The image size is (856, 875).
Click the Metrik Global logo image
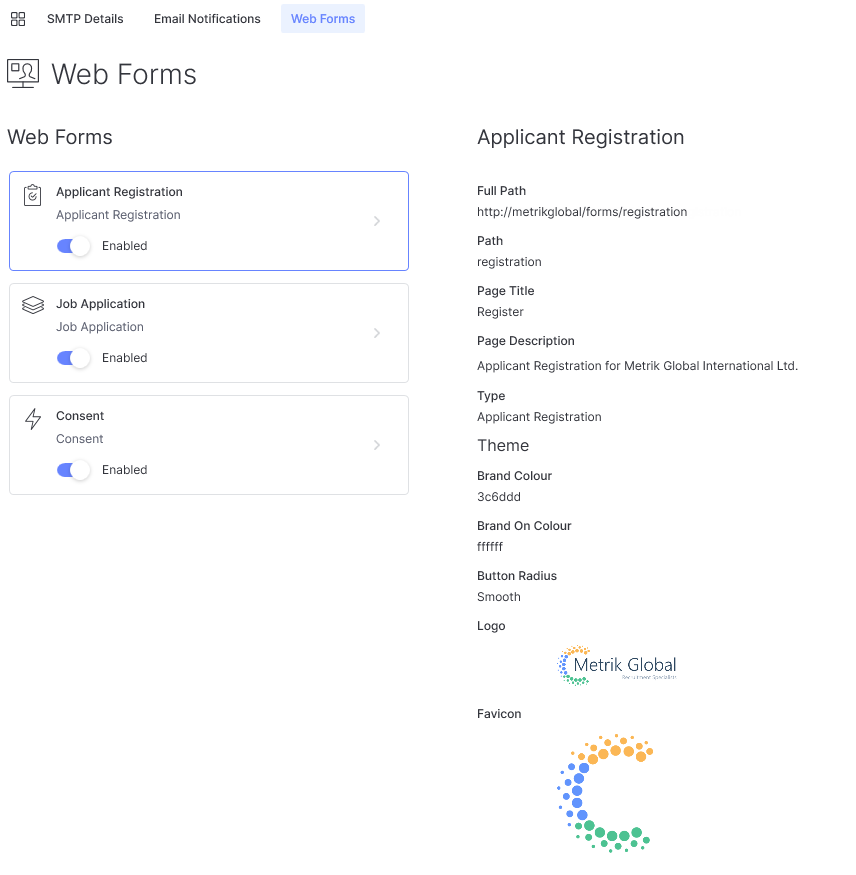click(617, 665)
